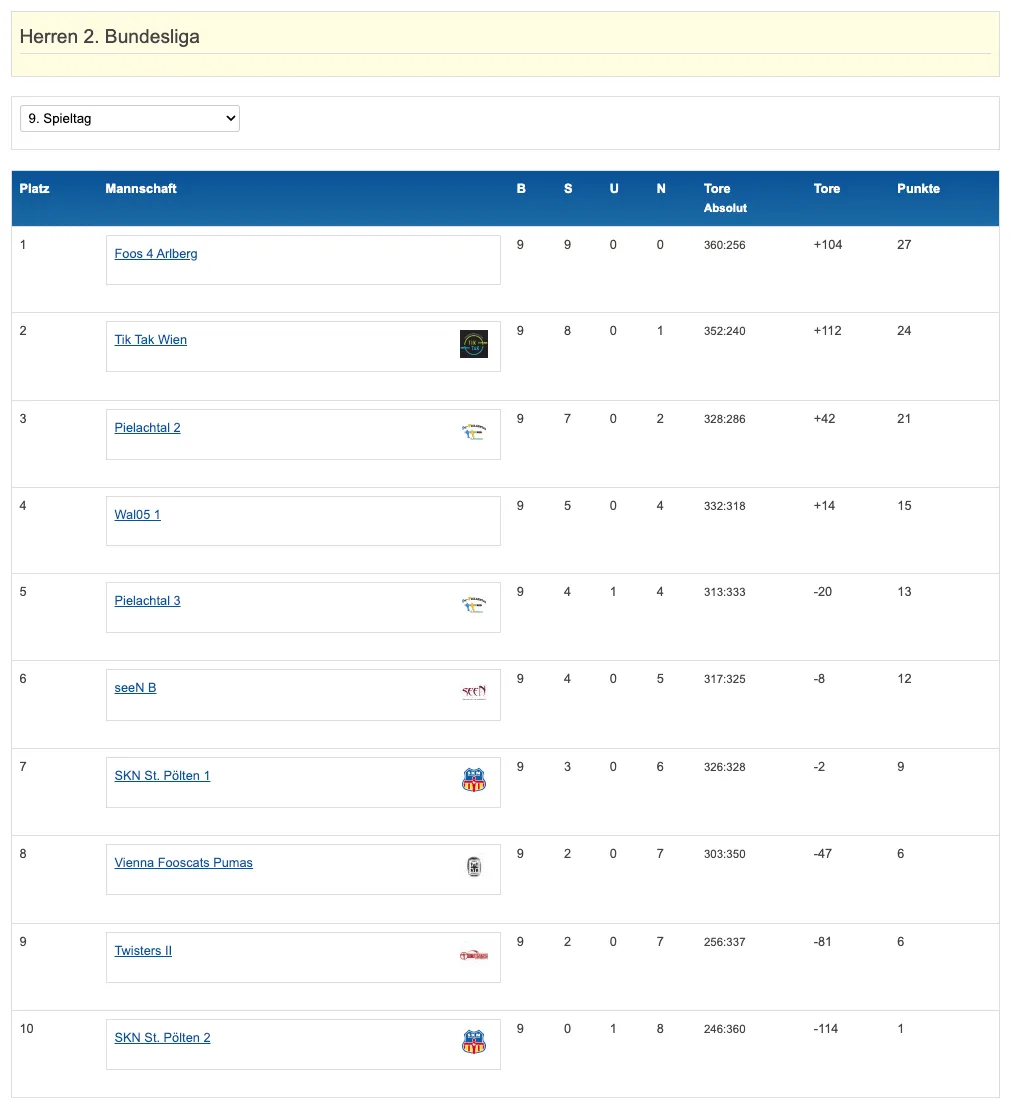
Task: Click the Twisters II team logo
Action: coord(474,955)
